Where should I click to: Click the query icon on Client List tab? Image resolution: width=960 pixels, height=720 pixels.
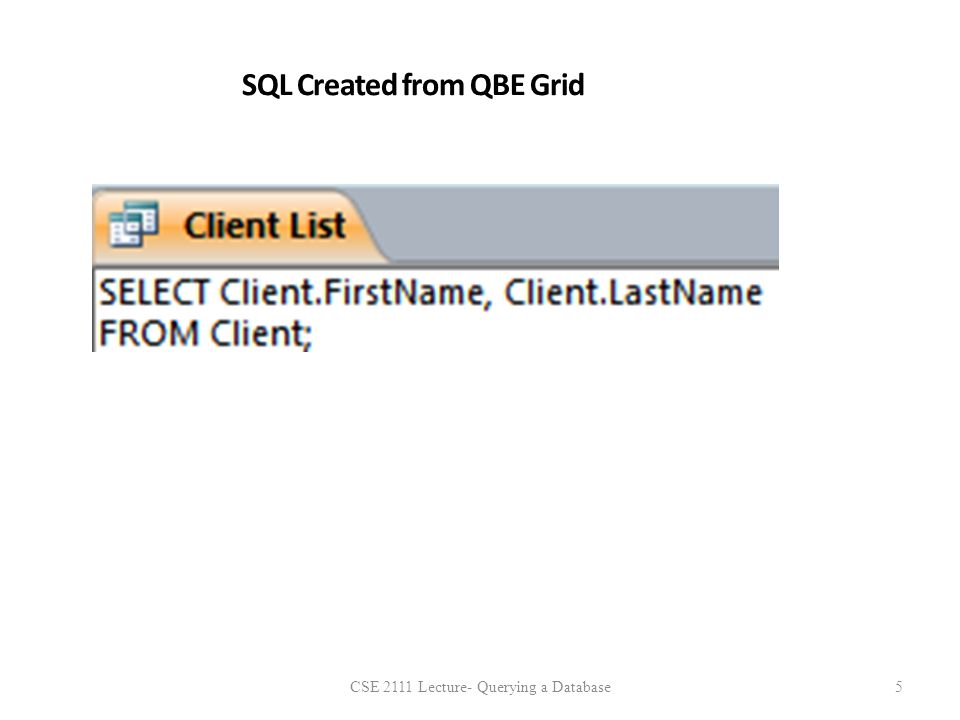pos(133,224)
